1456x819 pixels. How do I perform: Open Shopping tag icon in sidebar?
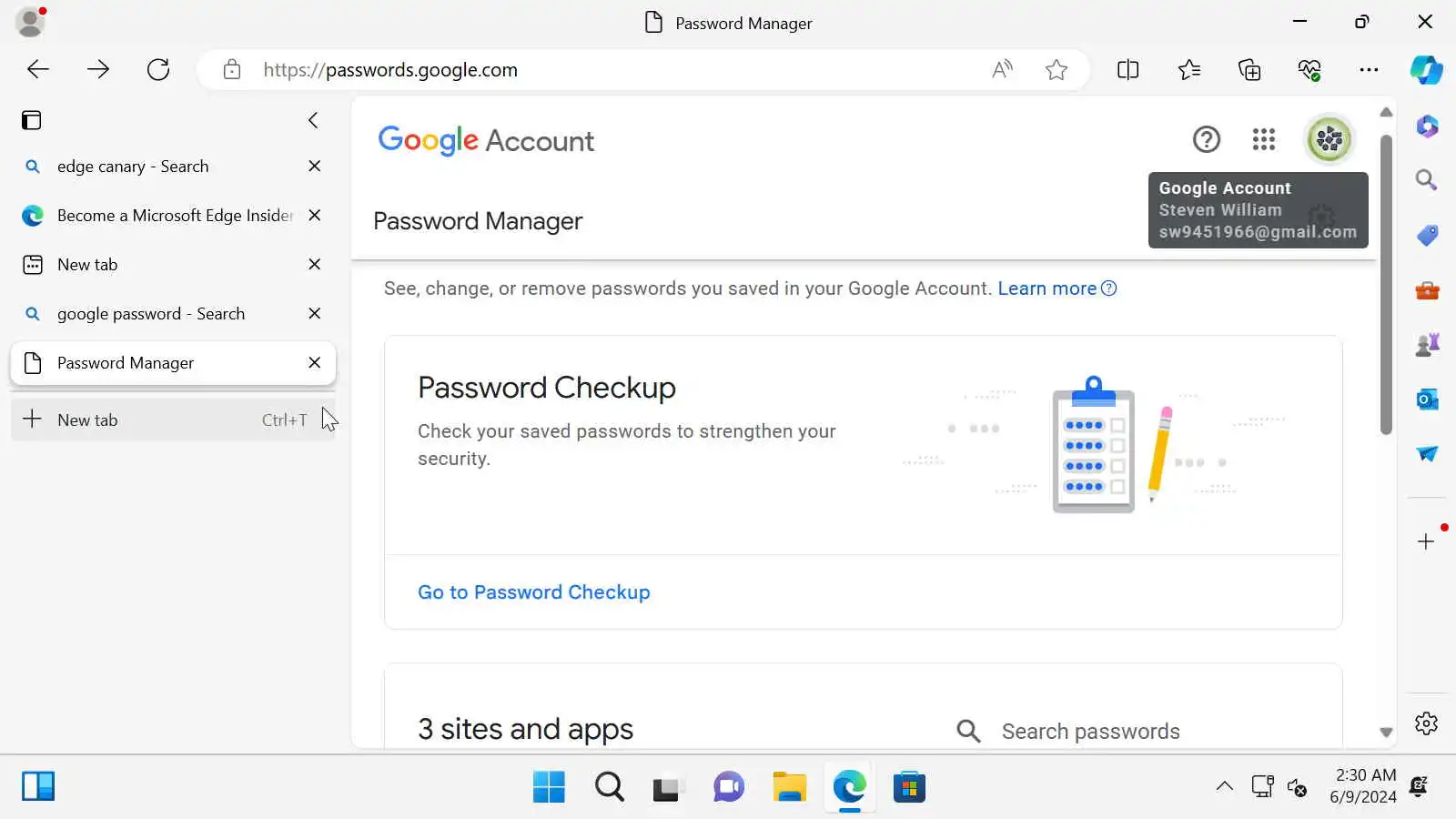pos(1426,235)
